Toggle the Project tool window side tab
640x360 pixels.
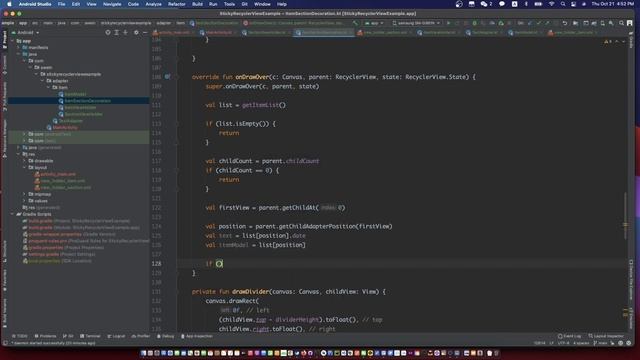(4, 40)
